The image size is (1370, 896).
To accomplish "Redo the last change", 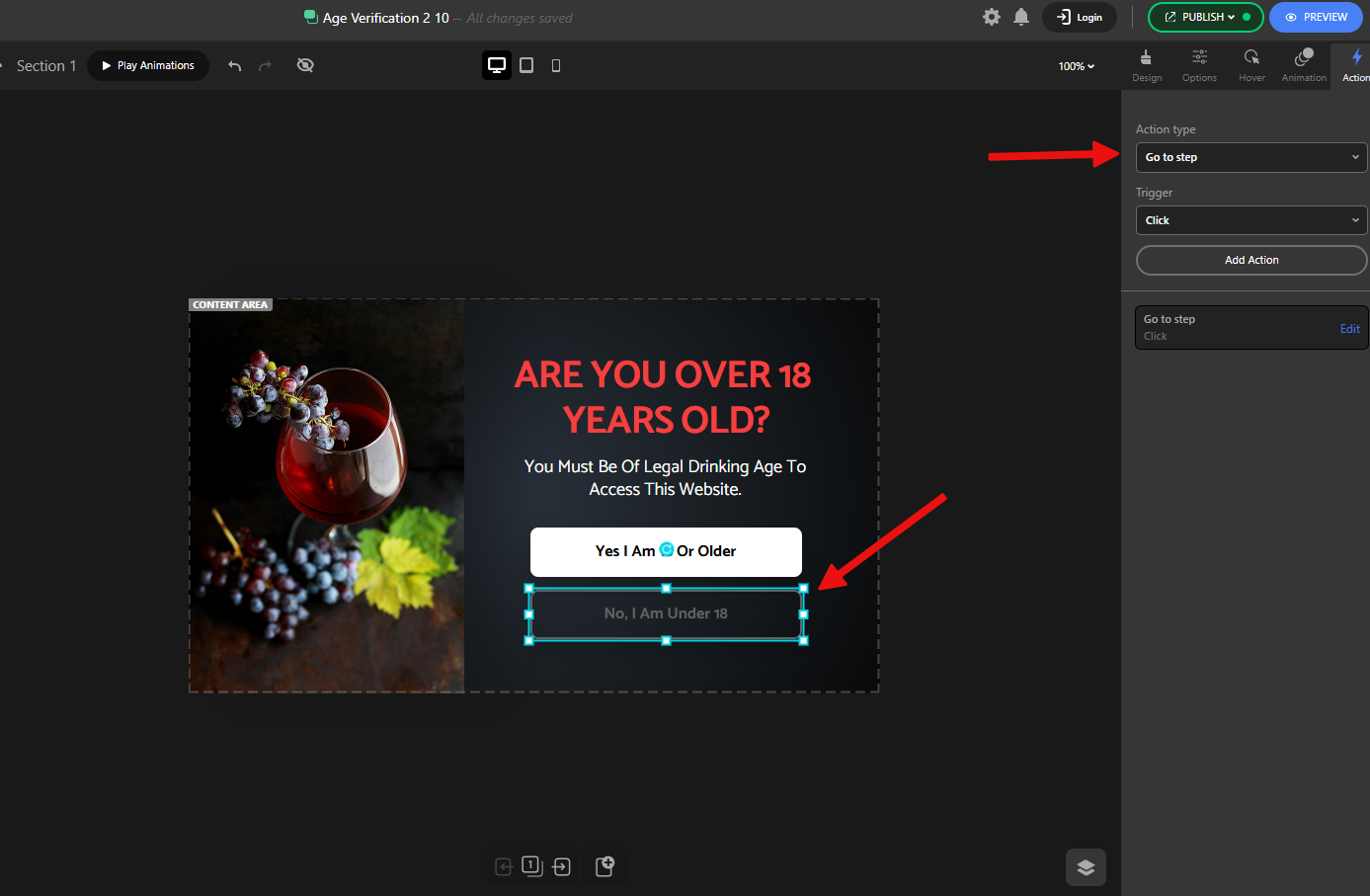I will coord(265,65).
